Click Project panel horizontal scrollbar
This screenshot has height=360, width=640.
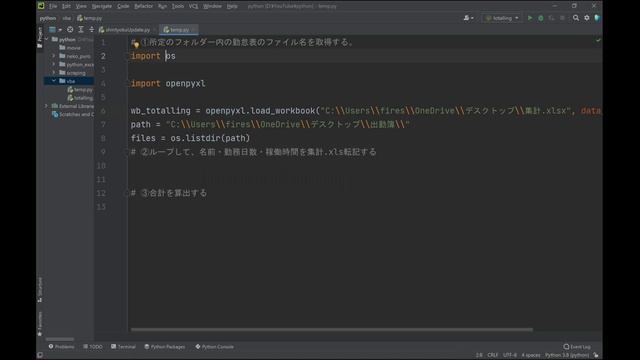click(60, 339)
